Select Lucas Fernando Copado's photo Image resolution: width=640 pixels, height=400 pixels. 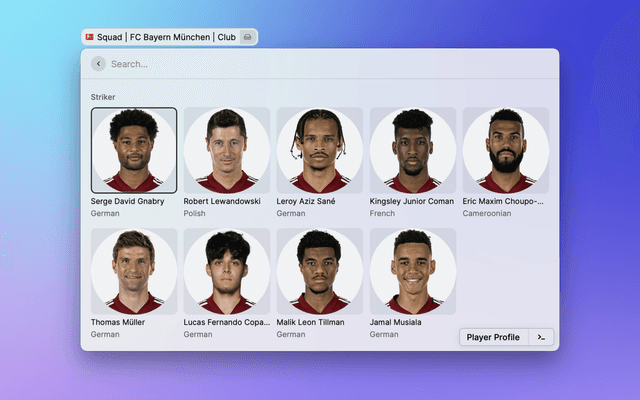click(227, 271)
